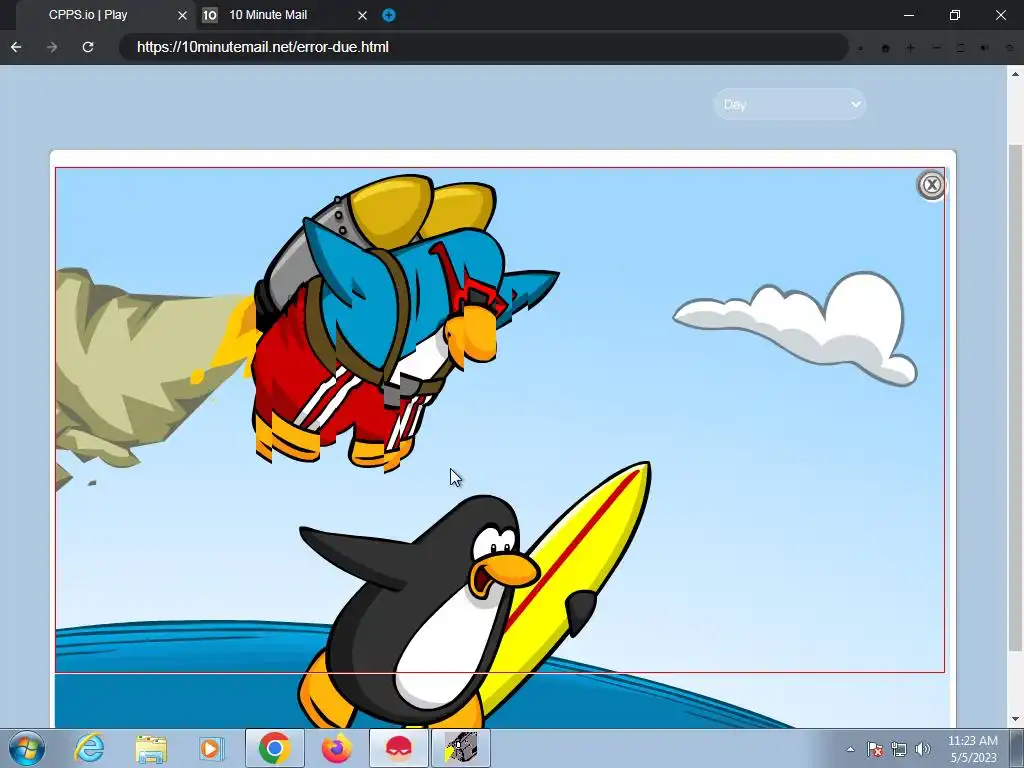Viewport: 1024px width, 768px height.
Task: Open the volume speaker tray icon
Action: click(923, 749)
